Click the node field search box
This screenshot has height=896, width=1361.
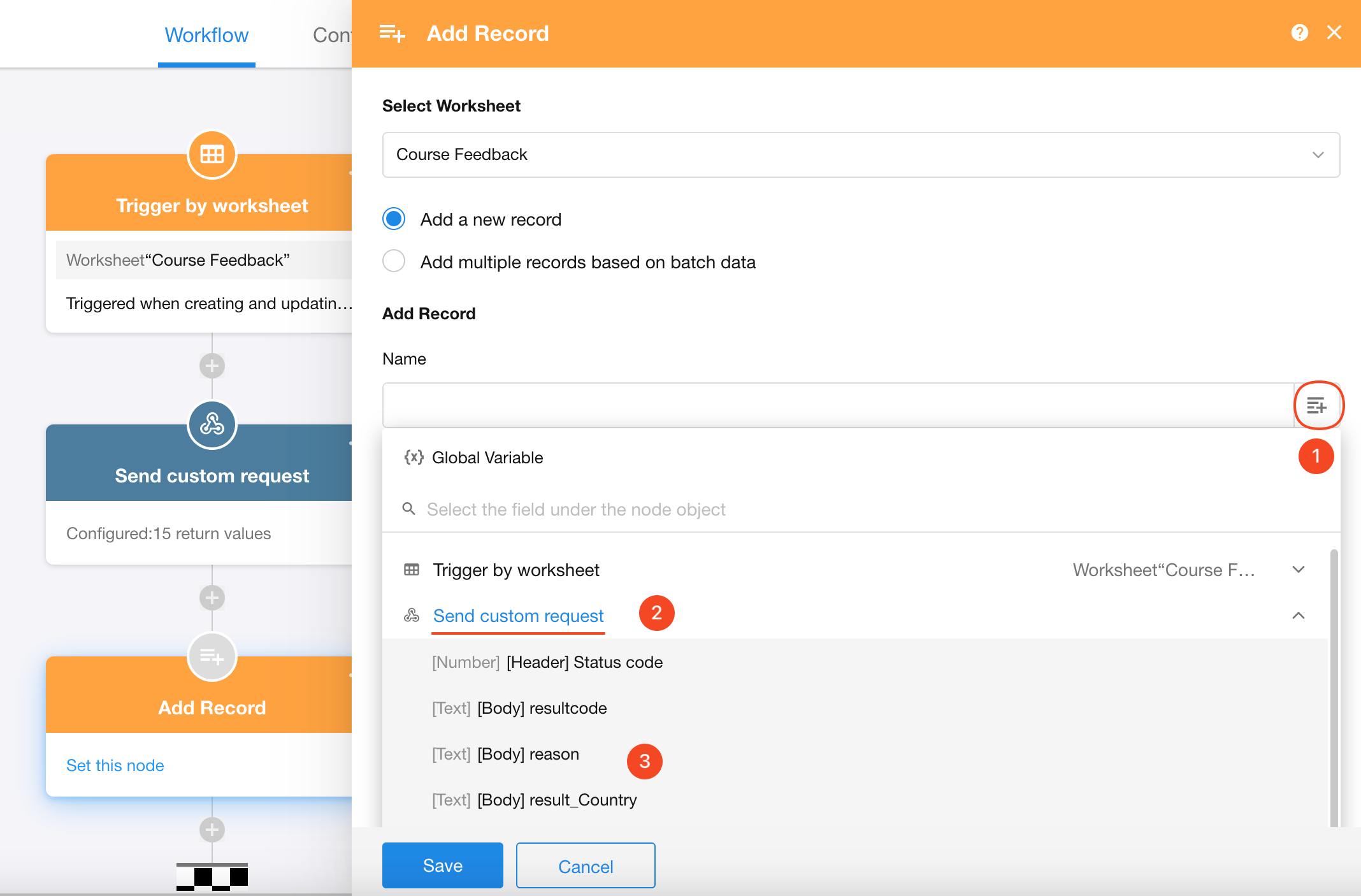pos(576,509)
